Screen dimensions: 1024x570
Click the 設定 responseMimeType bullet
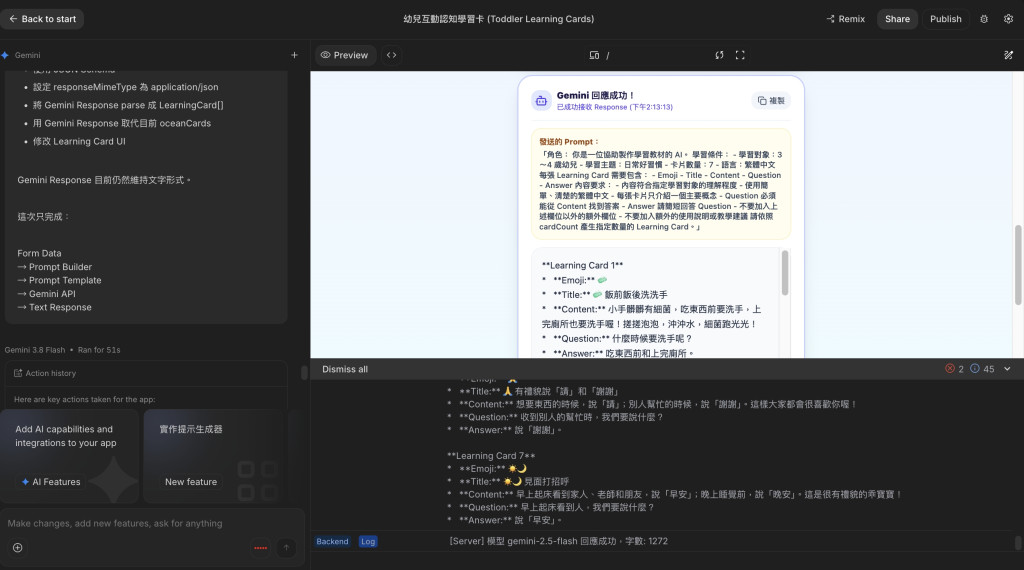click(x=125, y=87)
